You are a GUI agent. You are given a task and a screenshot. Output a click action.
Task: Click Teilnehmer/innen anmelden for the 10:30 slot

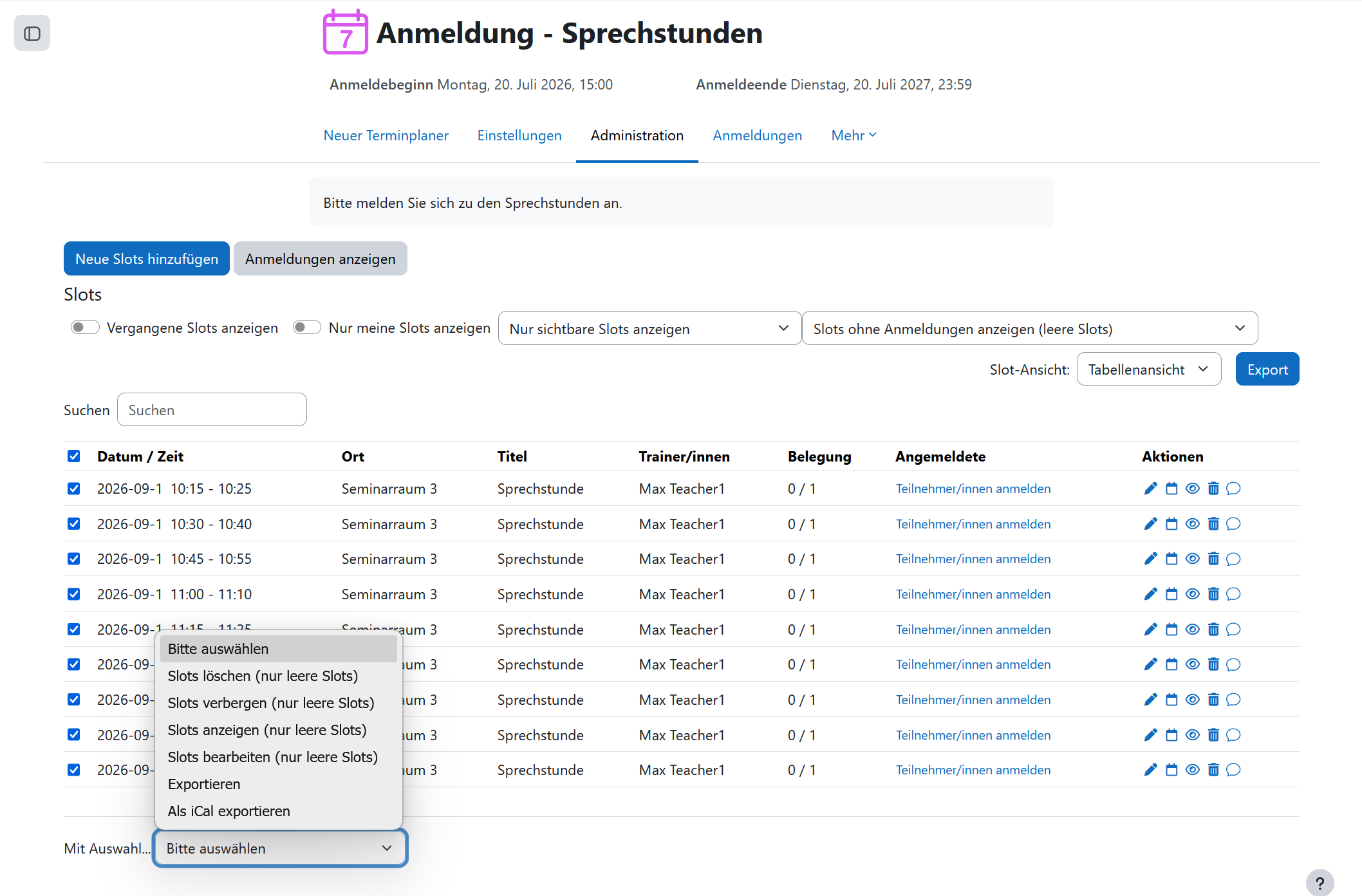point(973,524)
